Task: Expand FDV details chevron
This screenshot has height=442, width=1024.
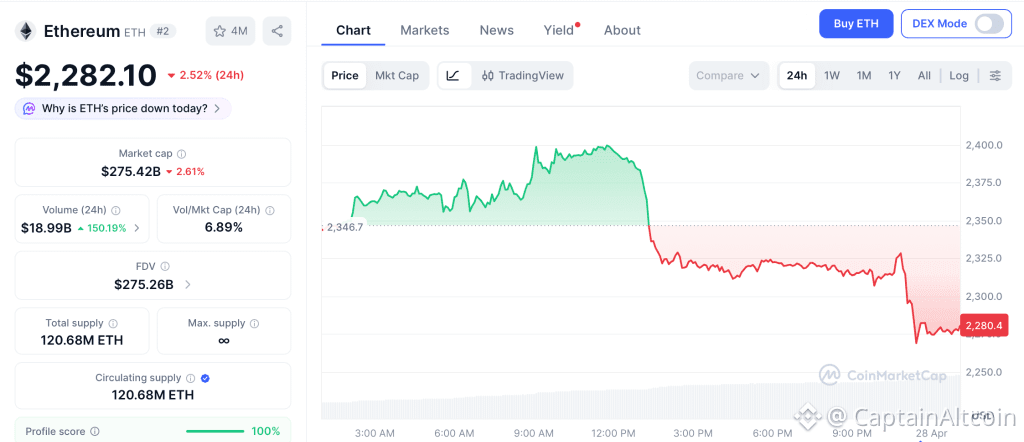Action: coord(188,285)
